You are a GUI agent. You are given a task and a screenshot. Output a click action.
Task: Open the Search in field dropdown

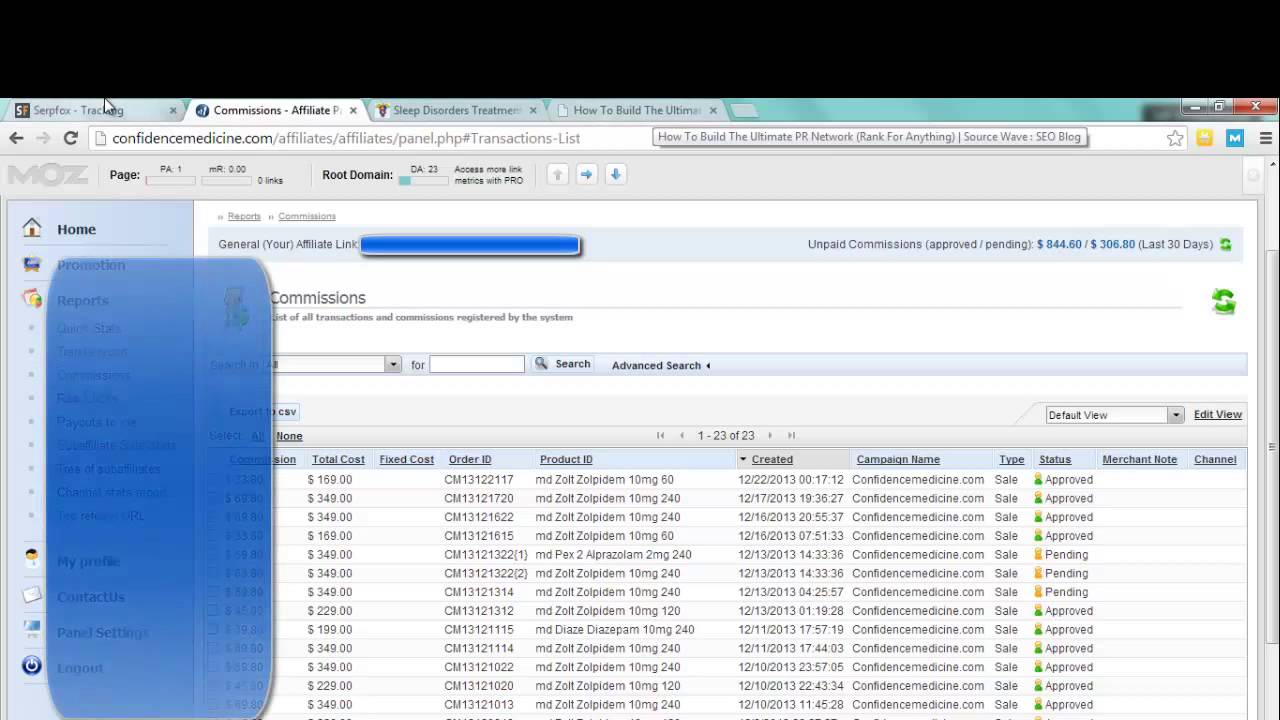(x=333, y=365)
